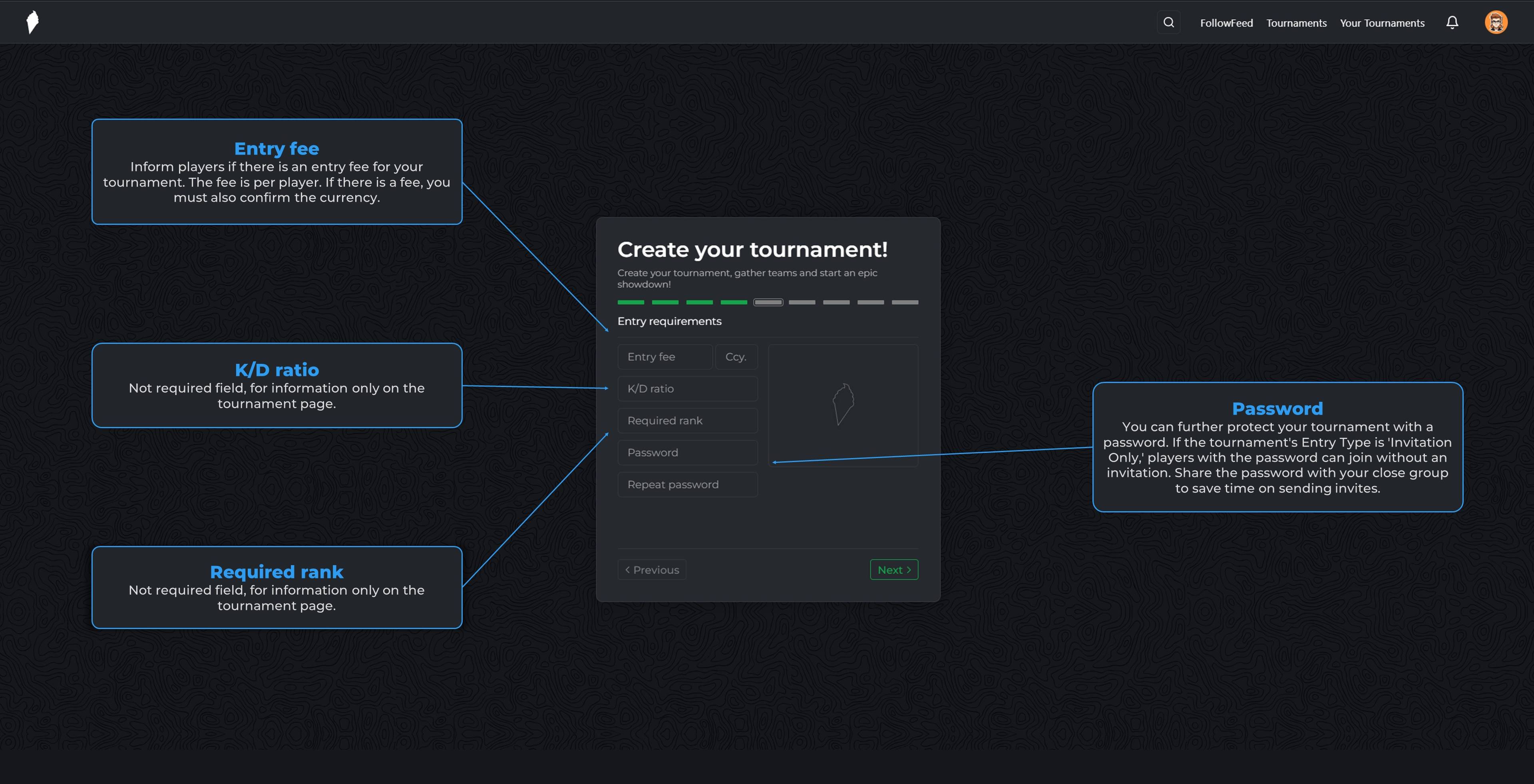Open the Ccy. currency dropdown
This screenshot has height=784, width=1534.
click(736, 357)
